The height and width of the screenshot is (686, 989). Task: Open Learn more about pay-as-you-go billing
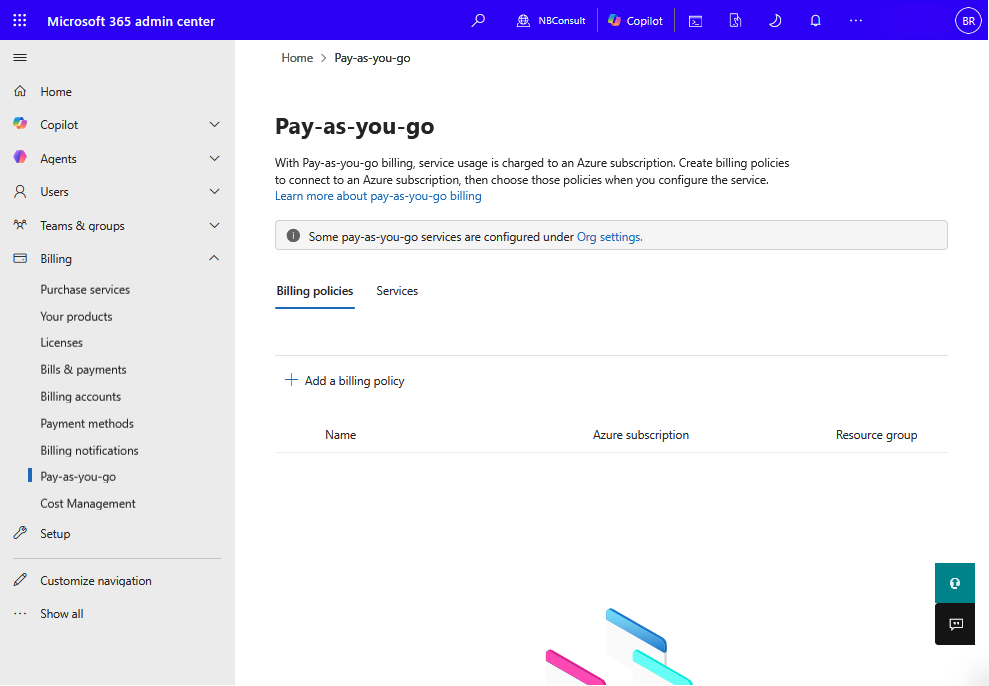click(378, 197)
